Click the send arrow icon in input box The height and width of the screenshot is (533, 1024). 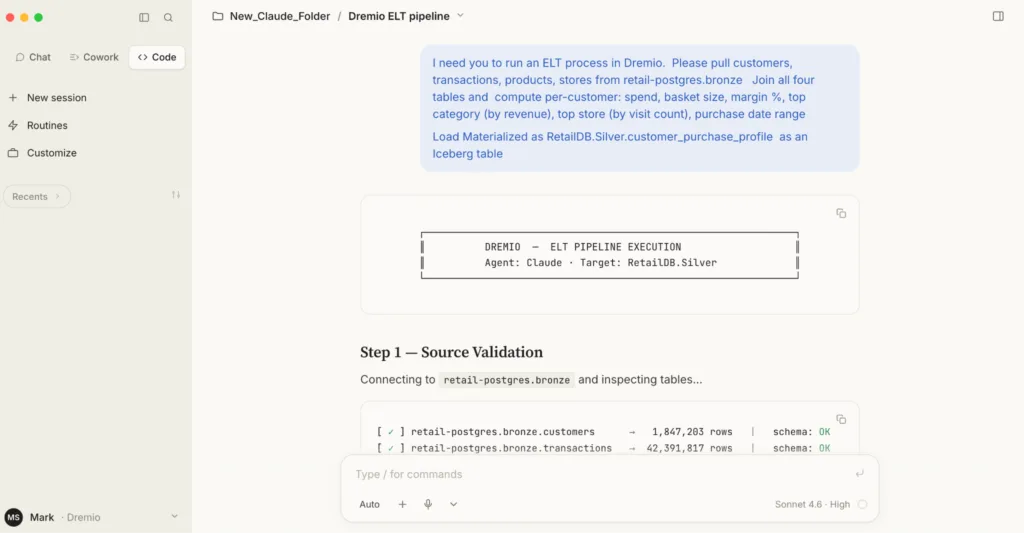tap(859, 474)
